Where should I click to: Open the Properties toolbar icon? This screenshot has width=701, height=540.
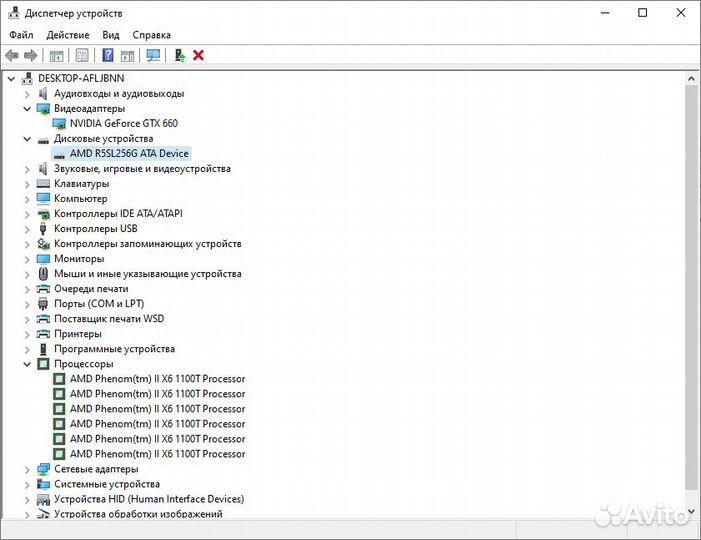point(82,55)
